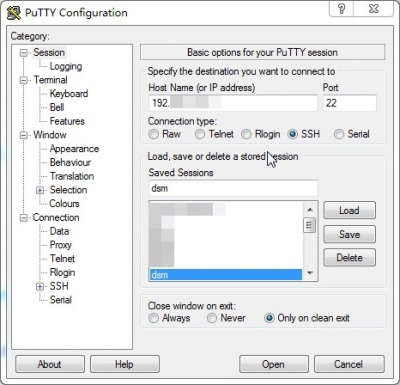The image size is (400, 385).
Task: Click the Save session button
Action: (349, 234)
